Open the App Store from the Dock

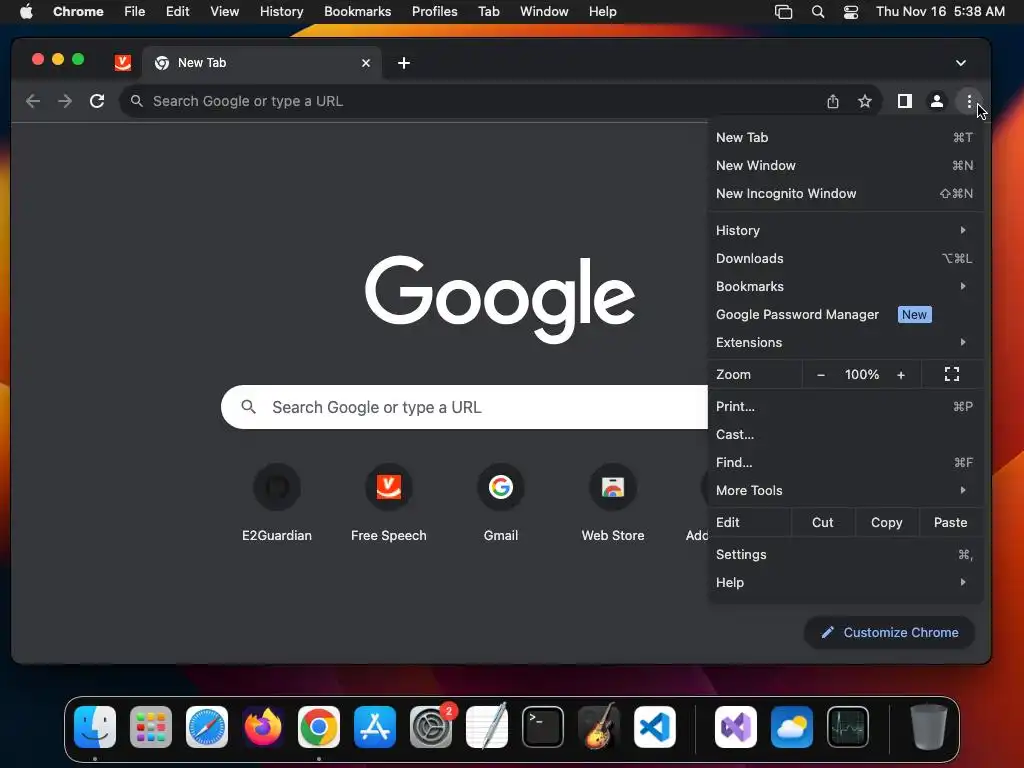[375, 727]
